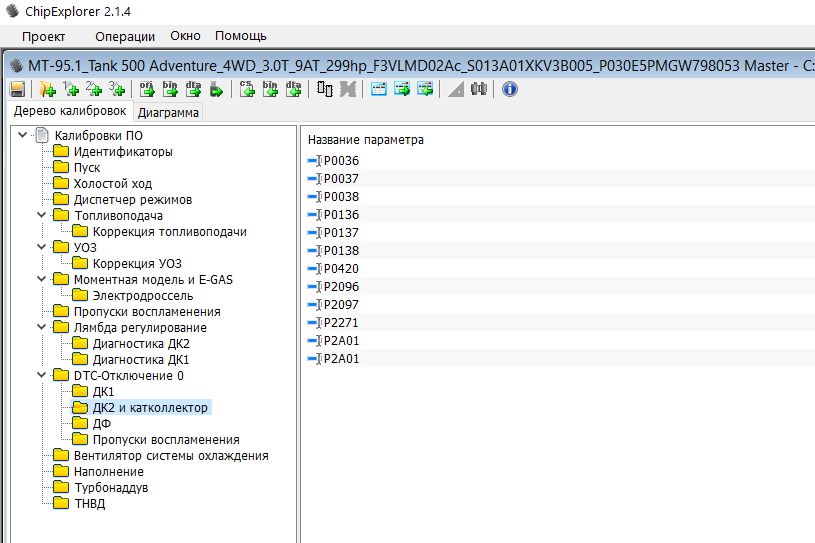Open the blue info (about) icon
Image resolution: width=815 pixels, height=543 pixels.
pos(509,89)
